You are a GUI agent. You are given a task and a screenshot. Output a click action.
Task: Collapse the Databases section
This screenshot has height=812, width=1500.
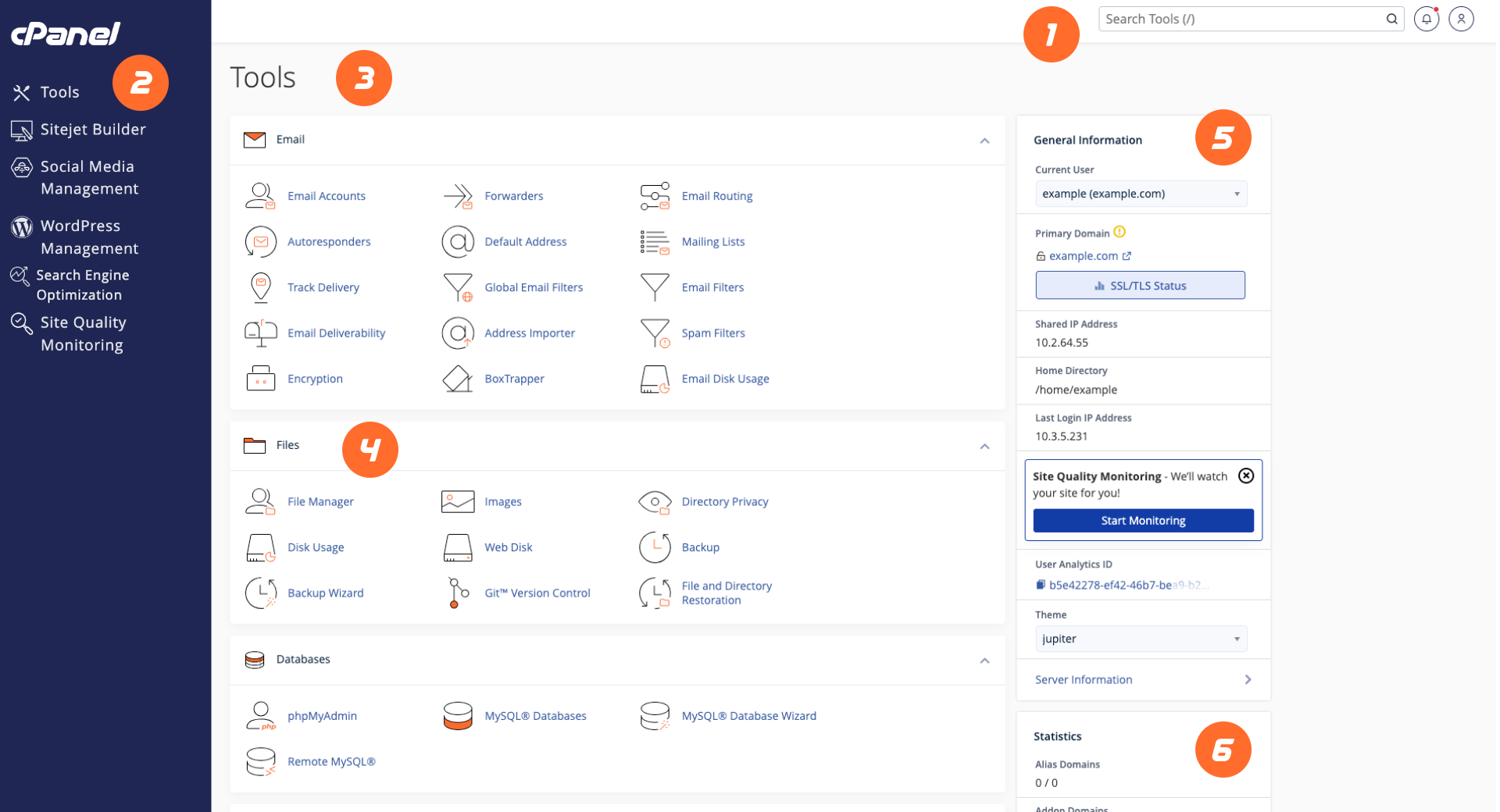point(984,661)
